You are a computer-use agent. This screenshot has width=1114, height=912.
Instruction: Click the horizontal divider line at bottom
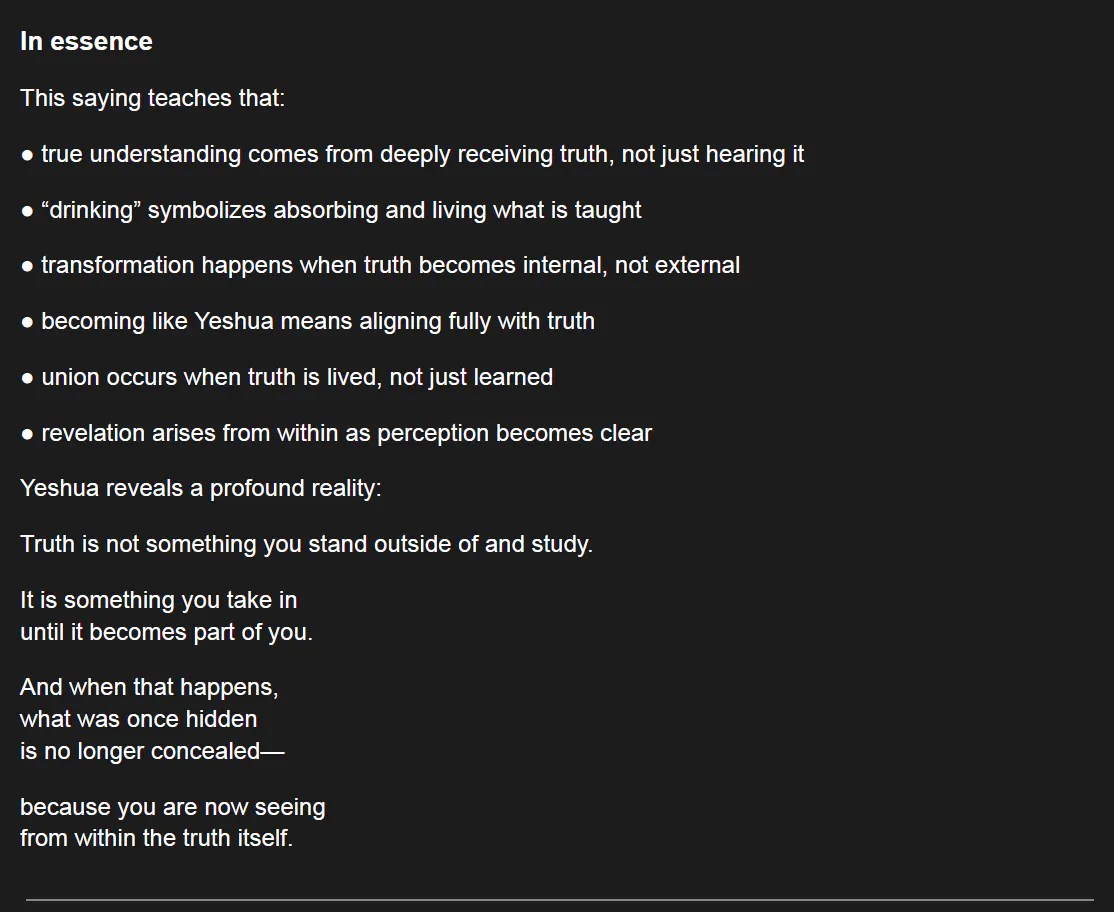(x=560, y=900)
